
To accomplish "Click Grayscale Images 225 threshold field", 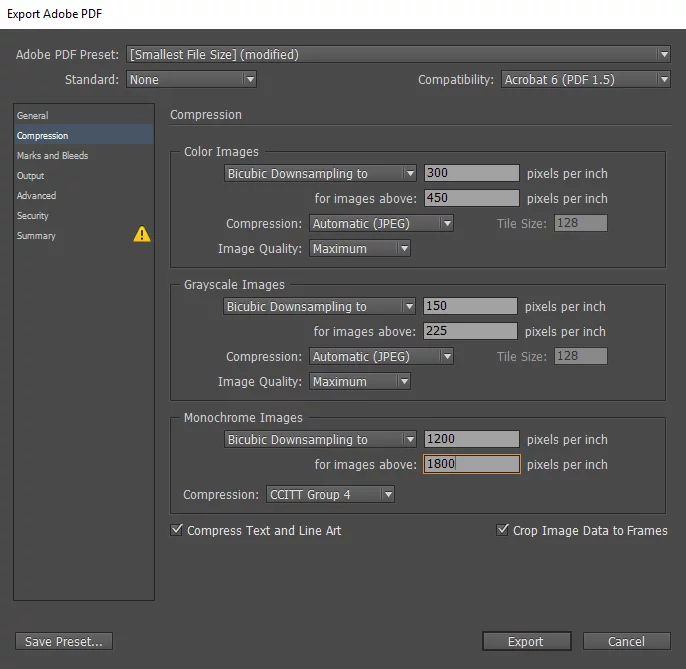I will pyautogui.click(x=470, y=331).
